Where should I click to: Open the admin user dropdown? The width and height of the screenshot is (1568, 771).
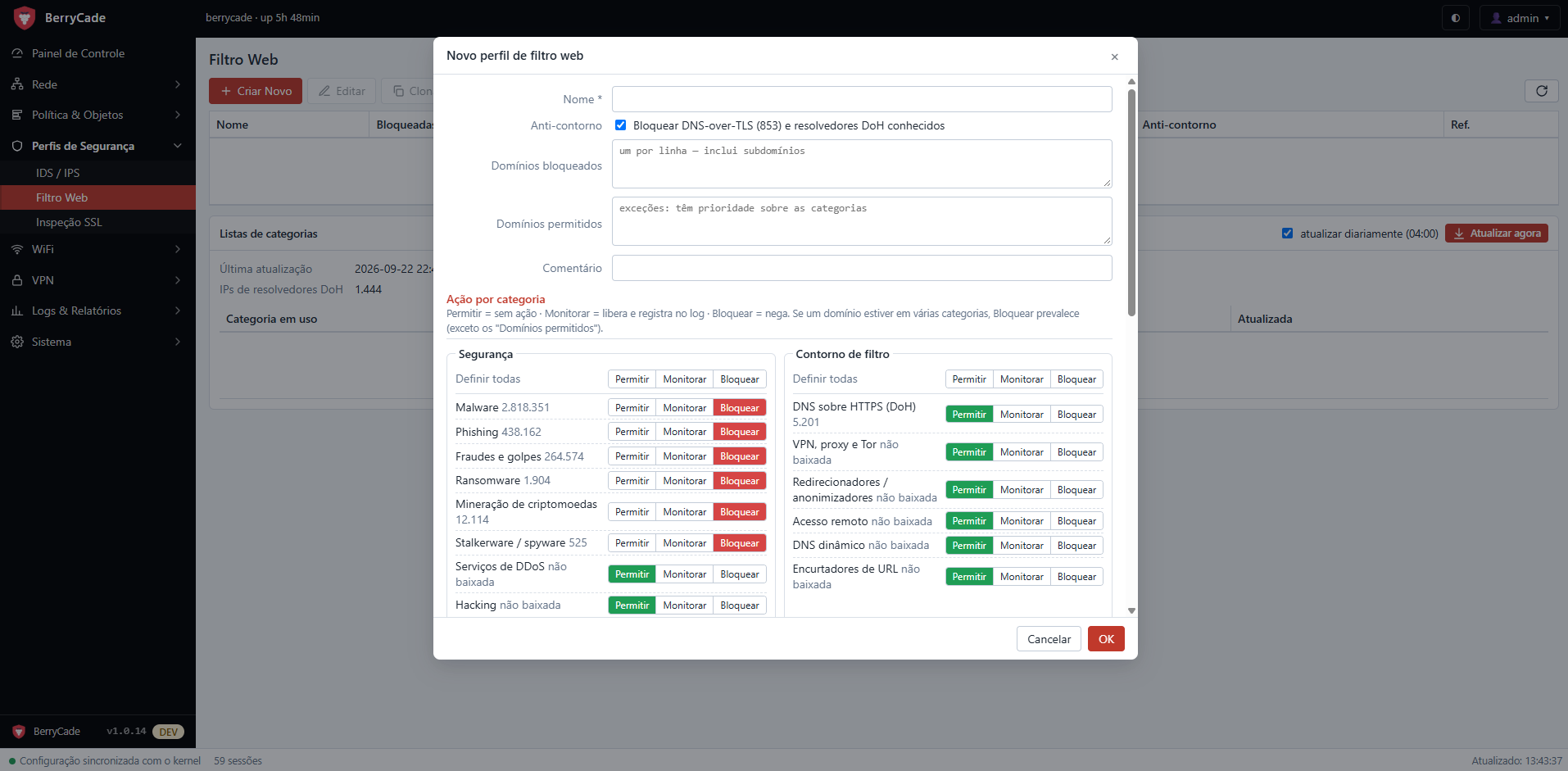(x=1520, y=18)
